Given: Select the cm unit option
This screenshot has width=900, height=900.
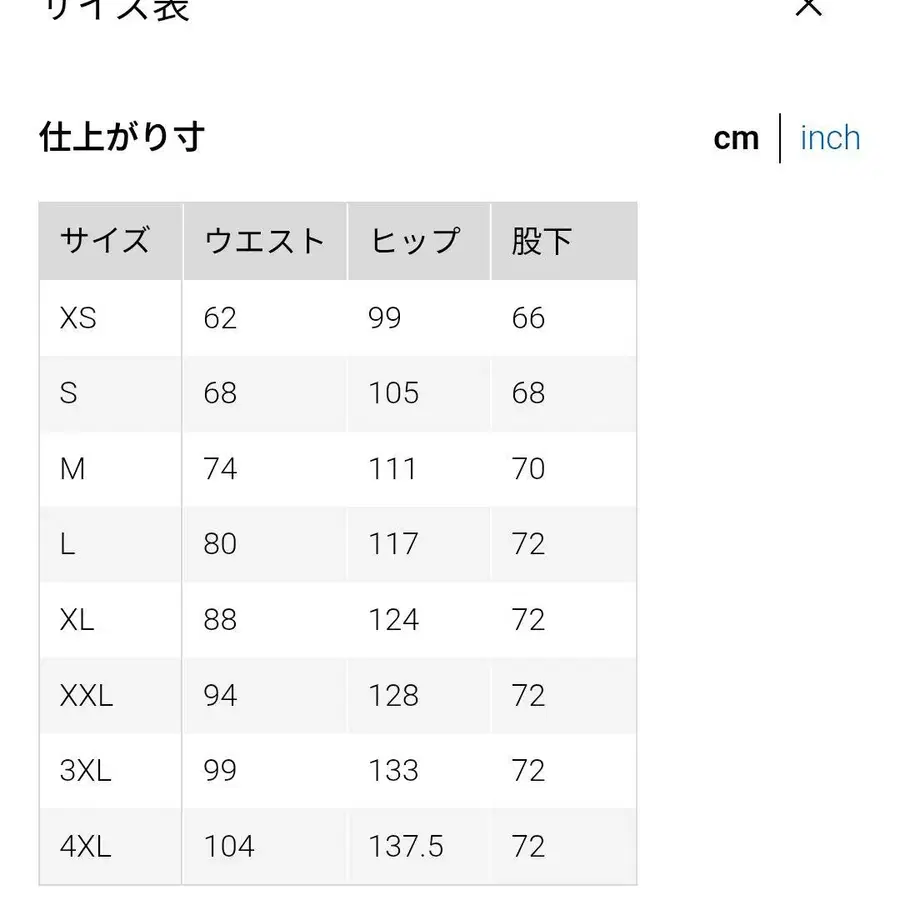Looking at the screenshot, I should pos(736,137).
